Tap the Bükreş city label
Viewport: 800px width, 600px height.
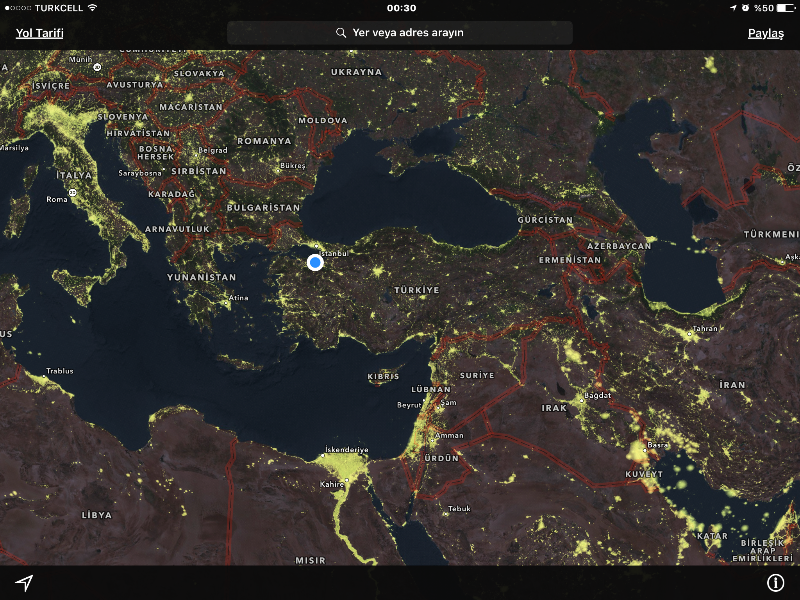[293, 166]
